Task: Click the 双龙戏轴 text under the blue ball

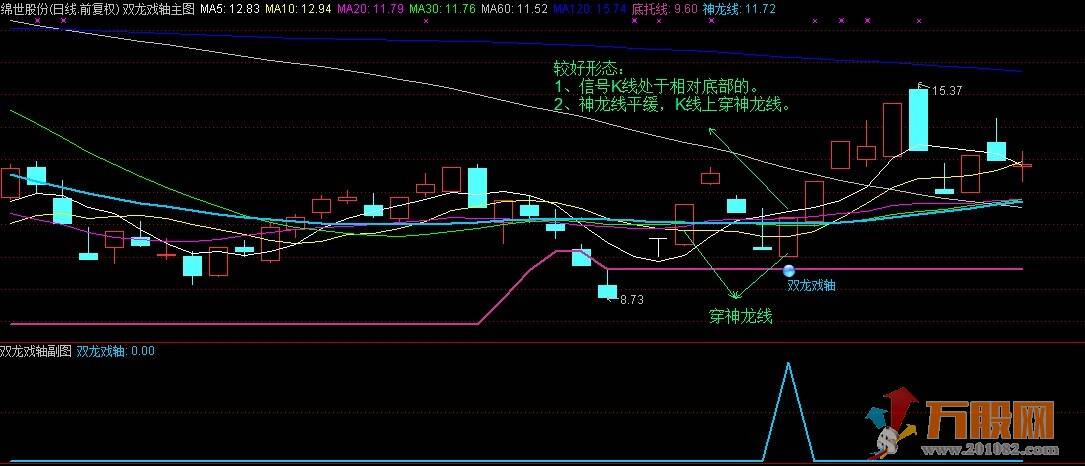Action: point(812,285)
